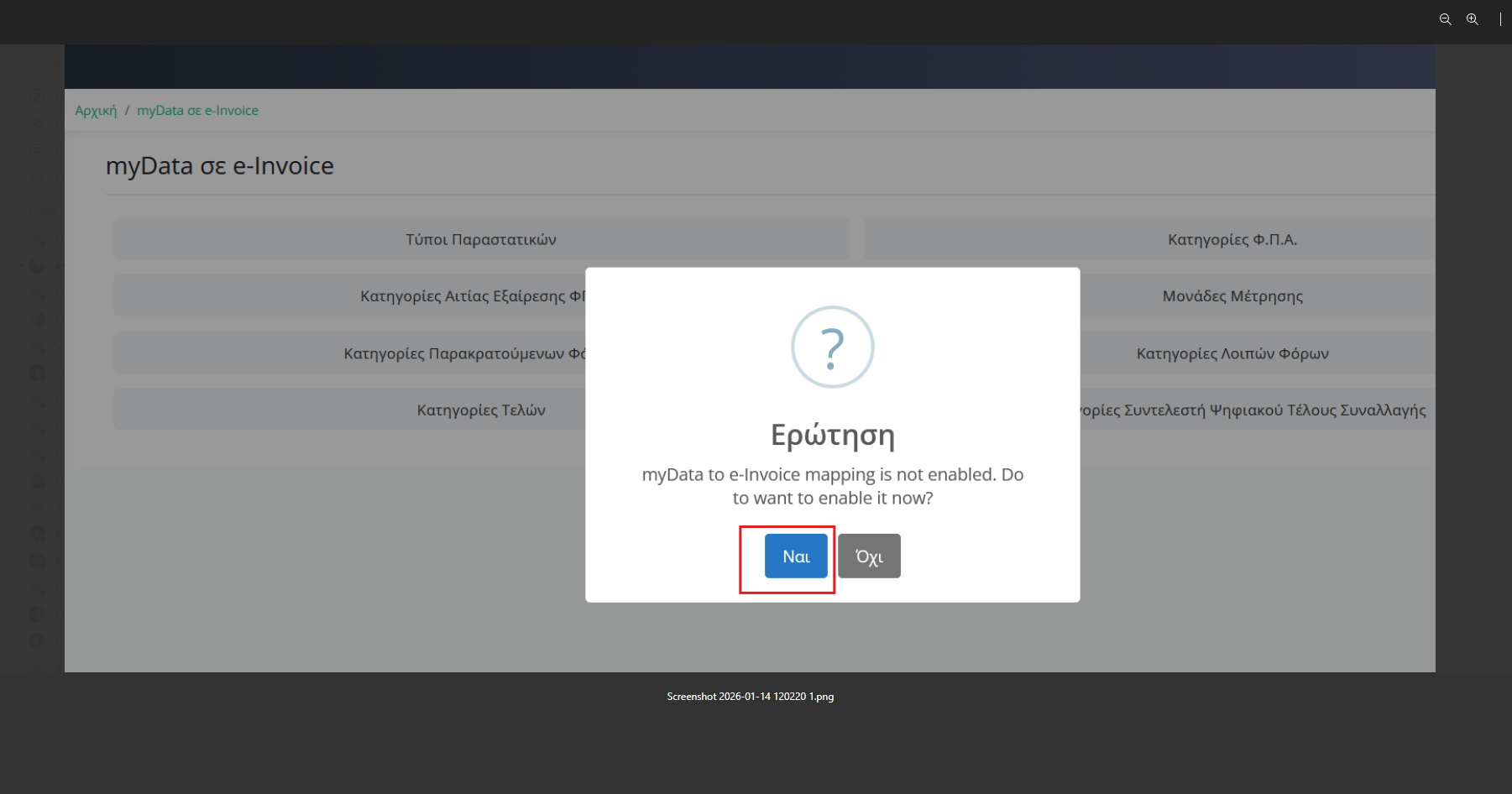Click the screenshot filename caption
This screenshot has height=794, width=1512.
pos(750,697)
